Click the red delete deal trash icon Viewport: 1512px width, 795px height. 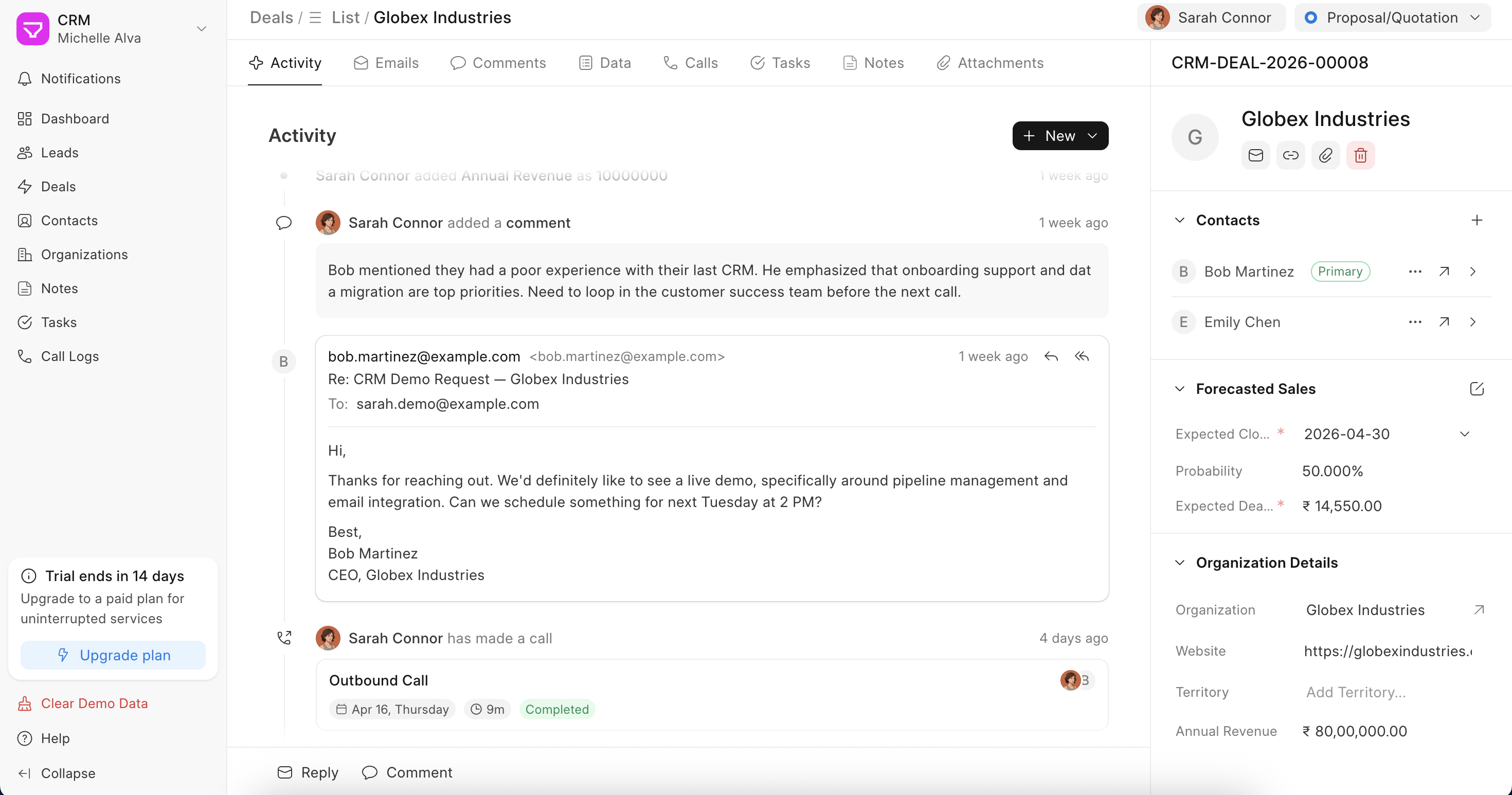(1360, 155)
